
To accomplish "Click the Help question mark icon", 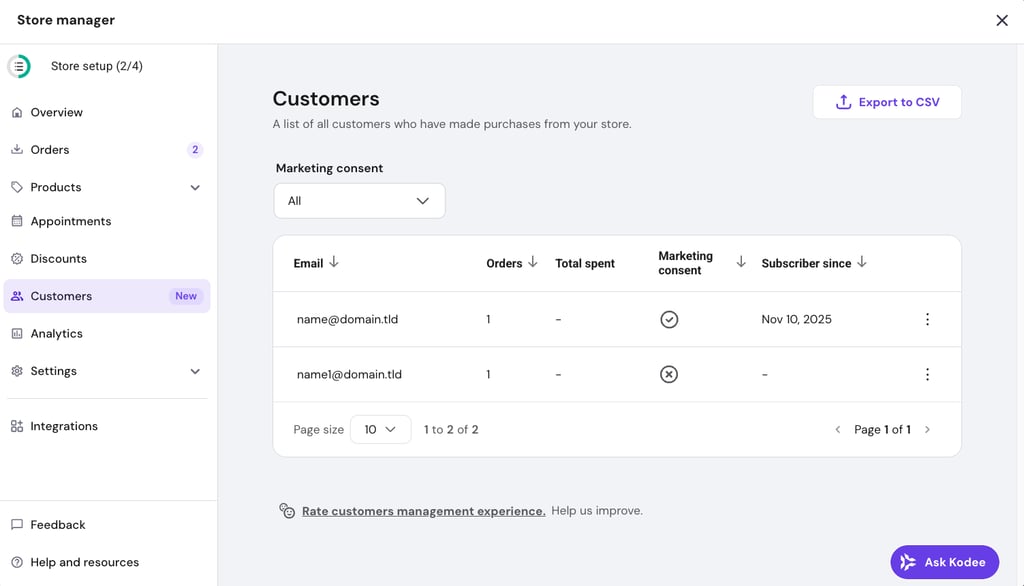I will pos(17,562).
